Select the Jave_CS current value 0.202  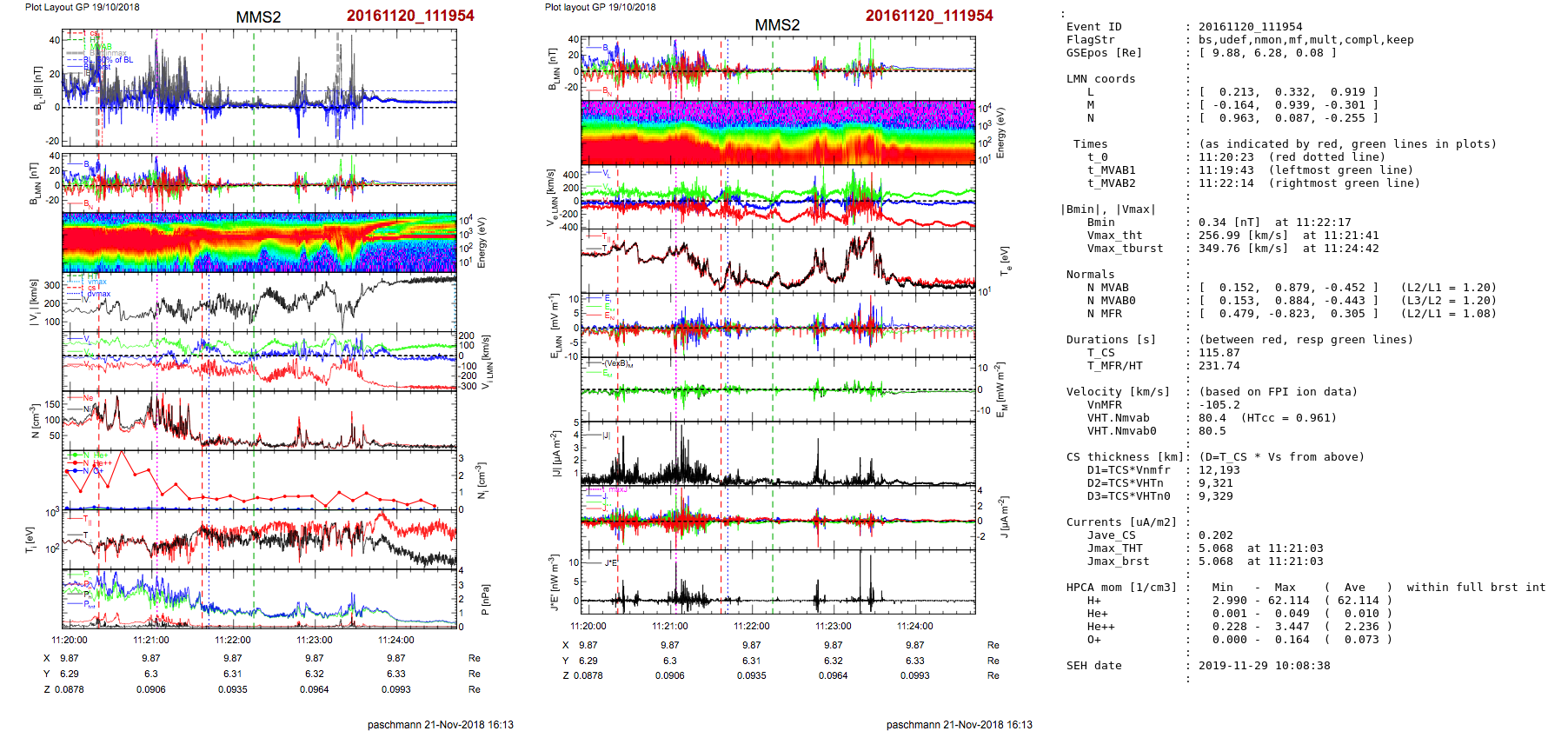1215,535
